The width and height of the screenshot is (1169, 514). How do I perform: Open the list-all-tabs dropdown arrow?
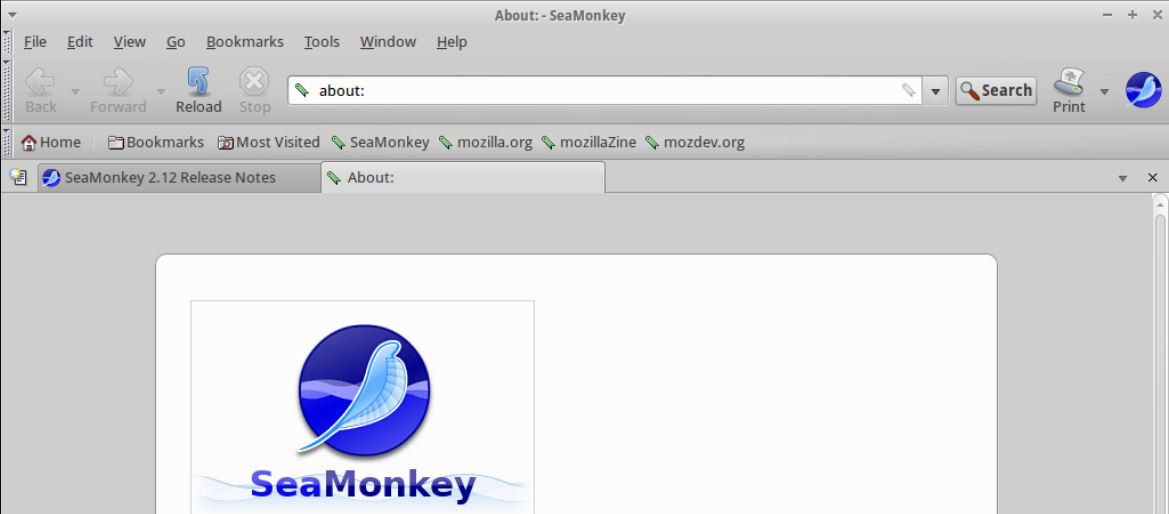tap(1123, 178)
